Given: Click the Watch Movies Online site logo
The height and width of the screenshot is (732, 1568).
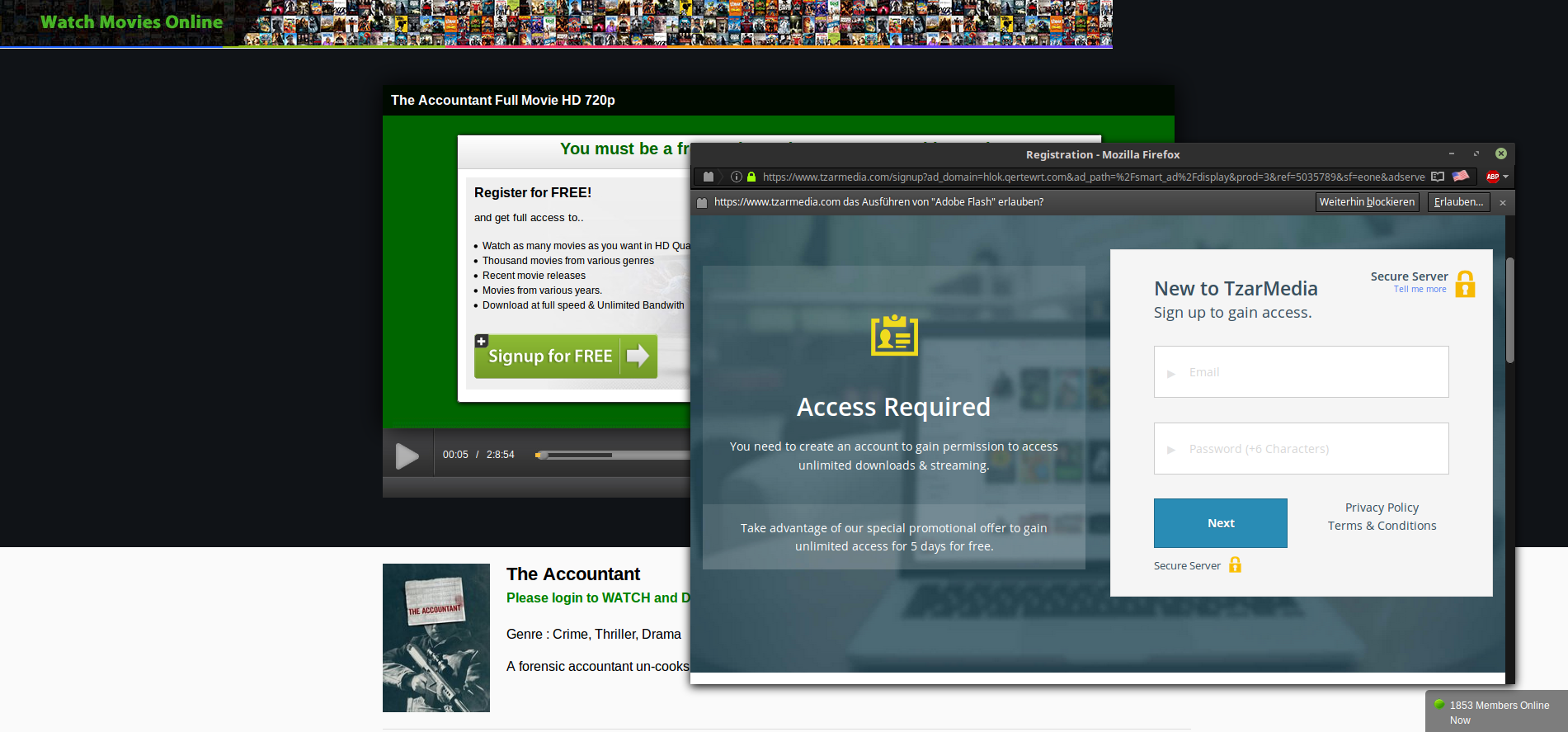Looking at the screenshot, I should 132,22.
